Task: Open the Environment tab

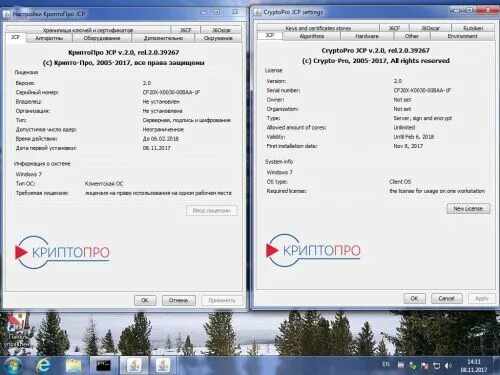Action: tap(462, 36)
